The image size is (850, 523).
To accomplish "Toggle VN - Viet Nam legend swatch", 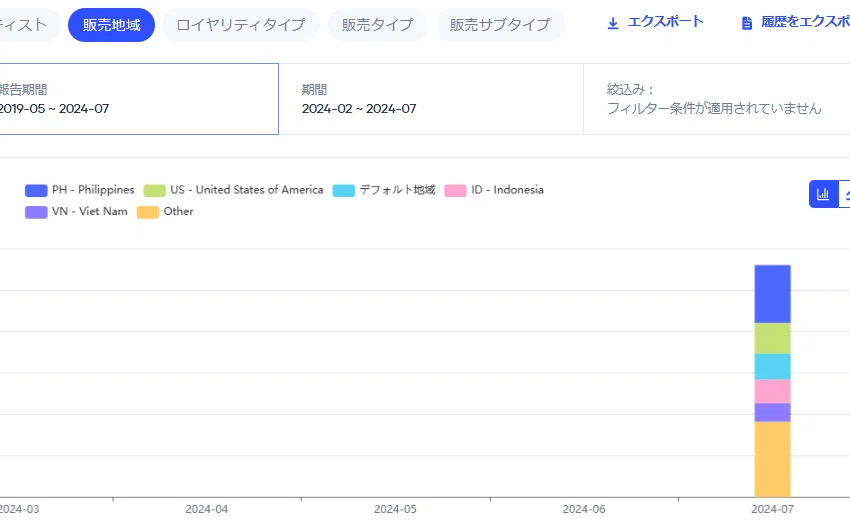I will point(36,212).
